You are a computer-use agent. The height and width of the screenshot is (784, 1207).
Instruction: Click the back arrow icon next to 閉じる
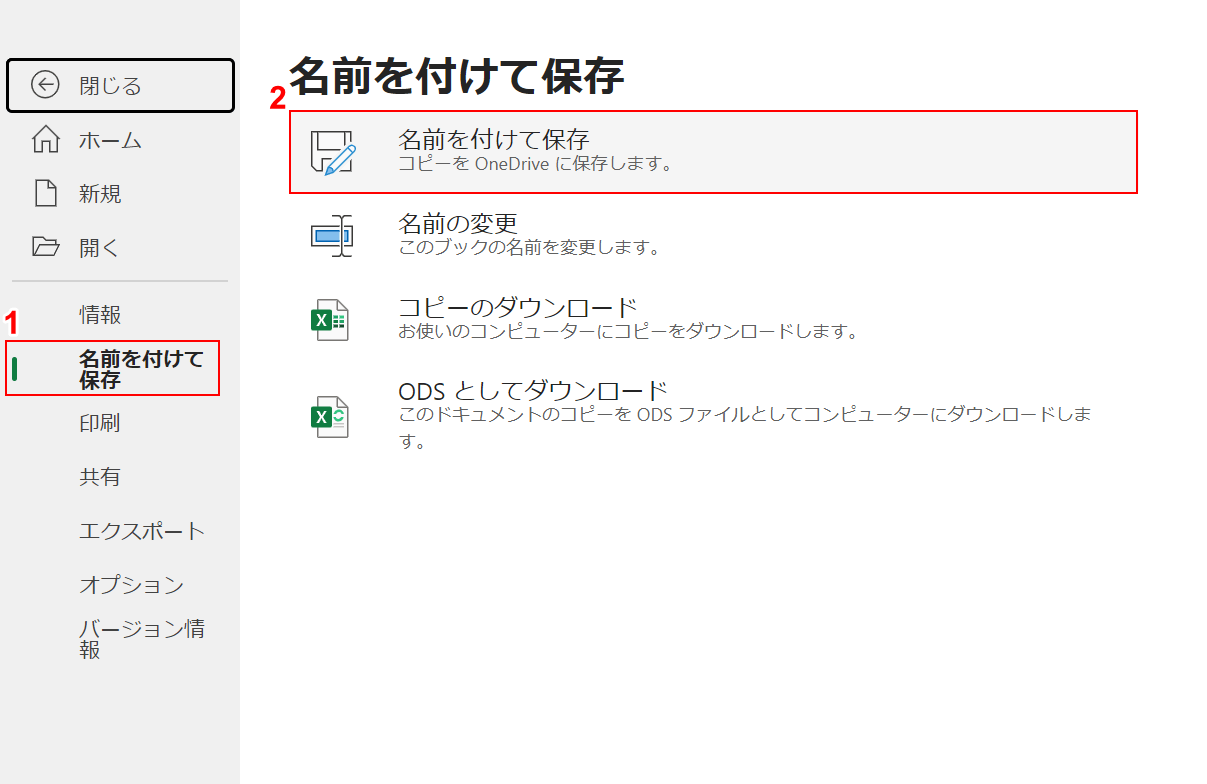(45, 86)
